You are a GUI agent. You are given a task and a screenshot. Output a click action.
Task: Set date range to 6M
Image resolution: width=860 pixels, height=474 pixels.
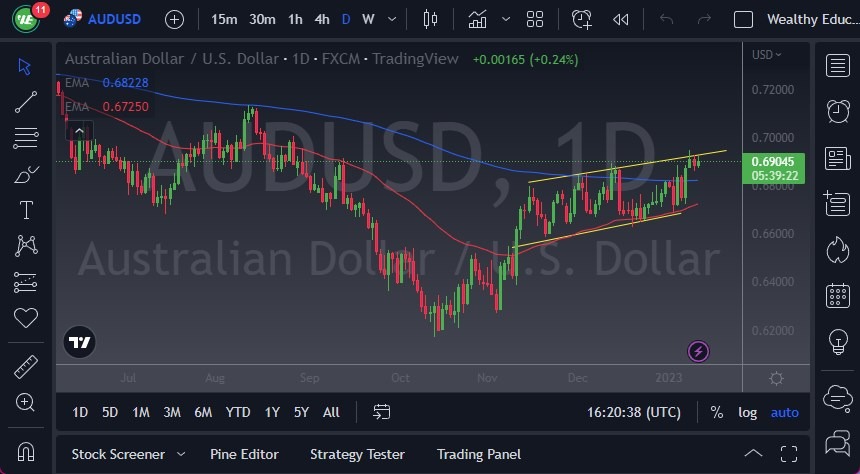click(x=203, y=412)
